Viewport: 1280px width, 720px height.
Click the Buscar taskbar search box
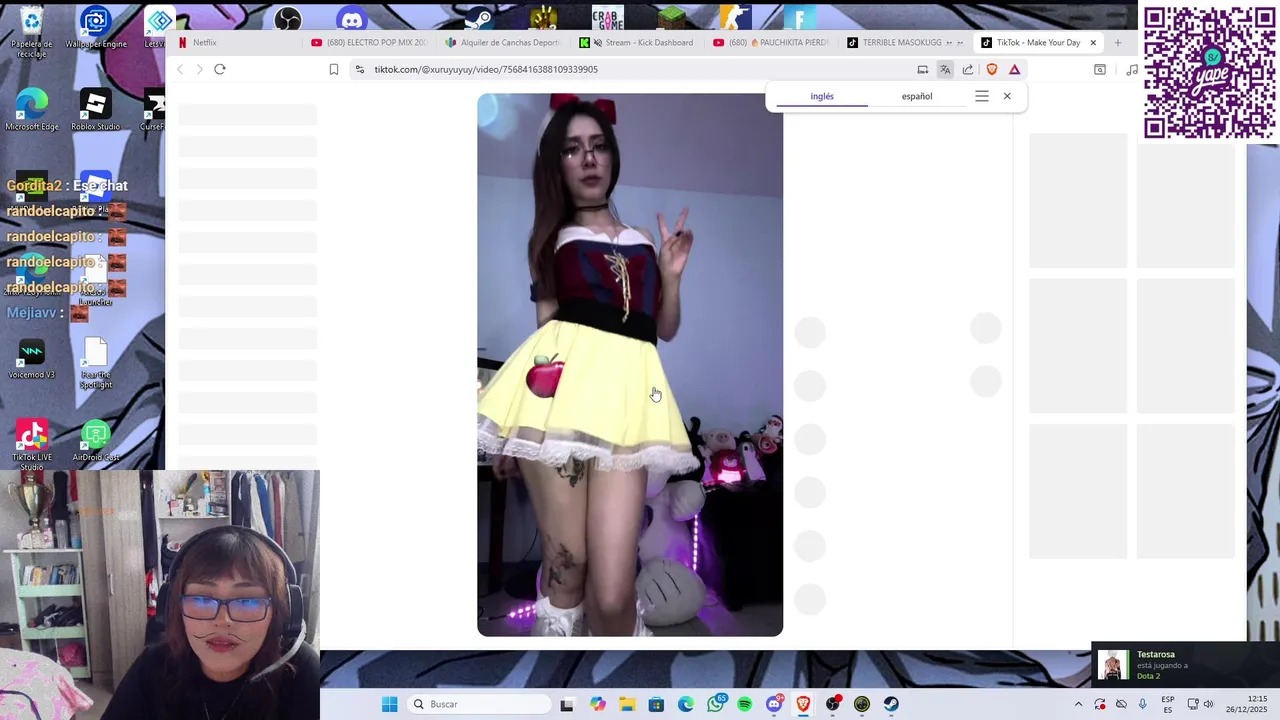[x=480, y=704]
